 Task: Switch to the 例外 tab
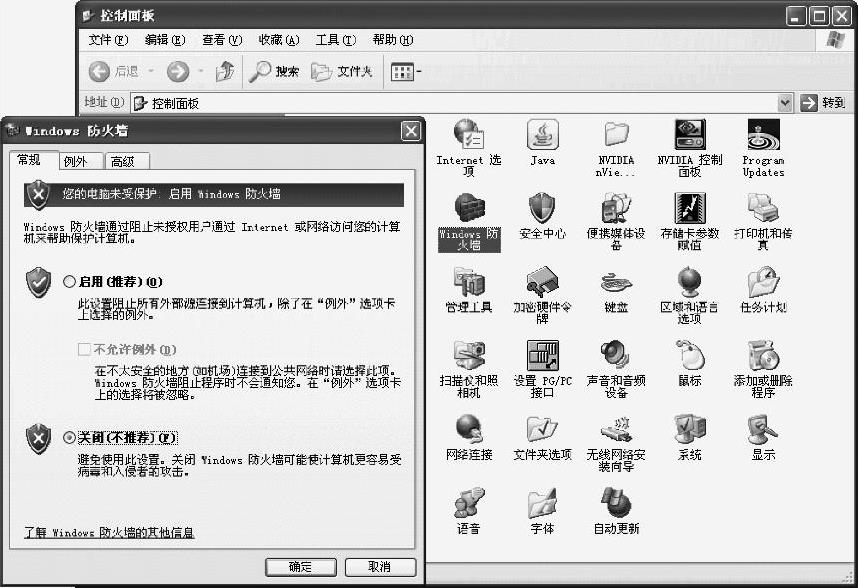coord(75,161)
